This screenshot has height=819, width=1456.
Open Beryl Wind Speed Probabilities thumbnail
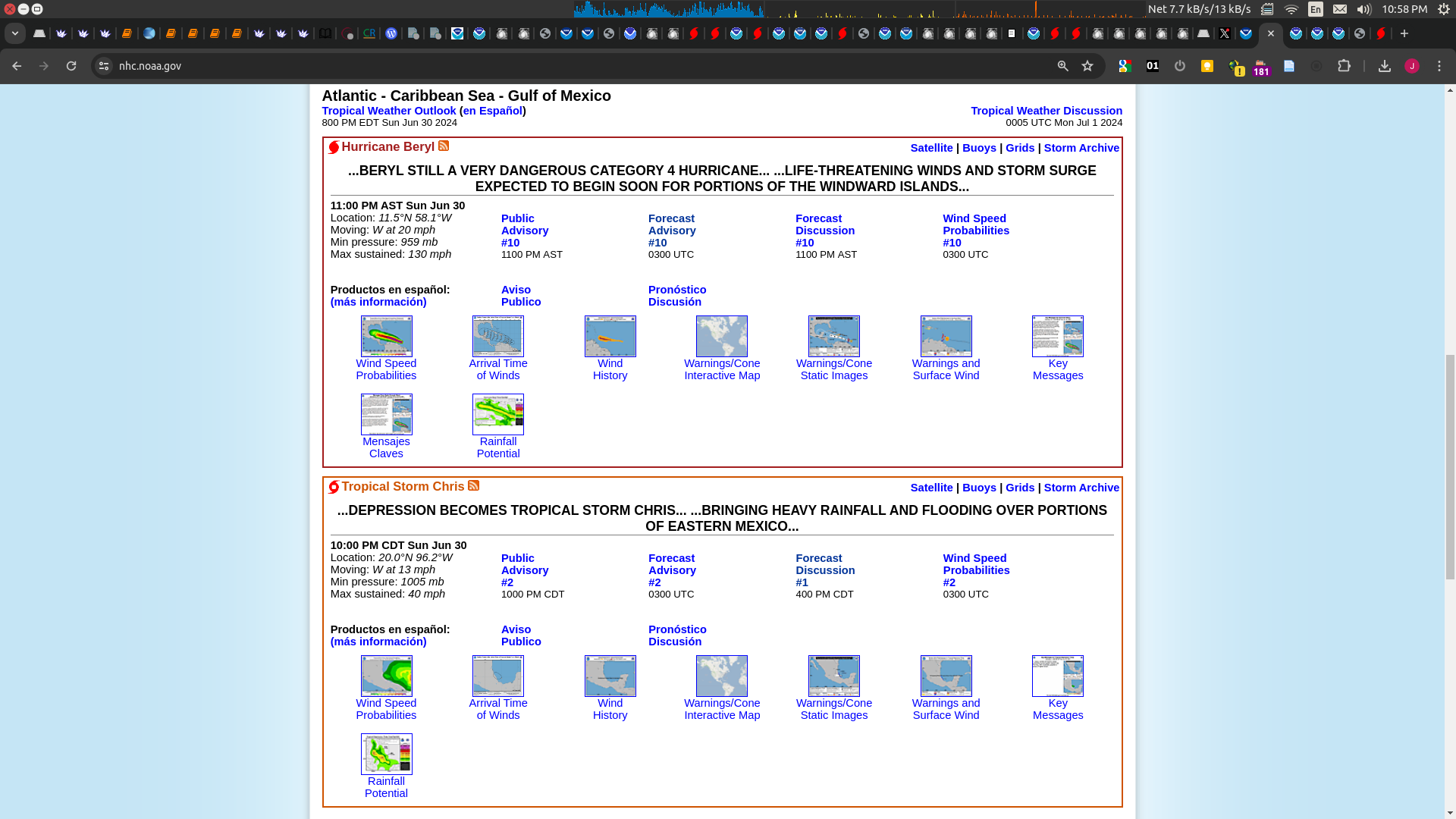386,336
